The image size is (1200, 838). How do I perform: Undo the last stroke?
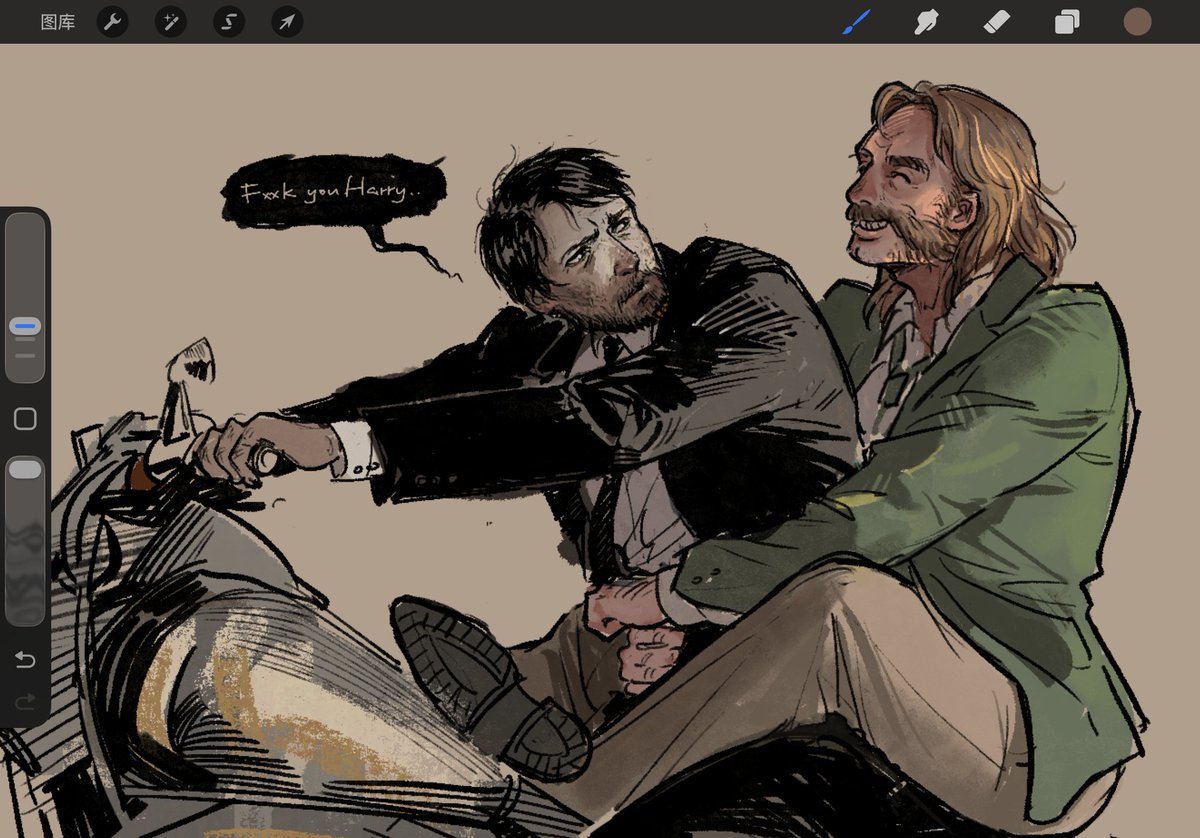pyautogui.click(x=25, y=659)
